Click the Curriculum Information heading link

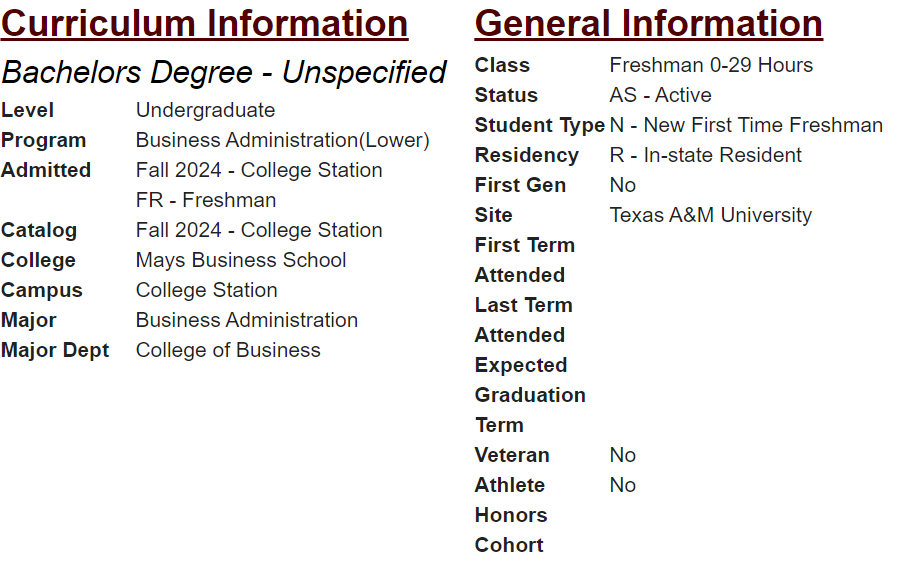205,24
